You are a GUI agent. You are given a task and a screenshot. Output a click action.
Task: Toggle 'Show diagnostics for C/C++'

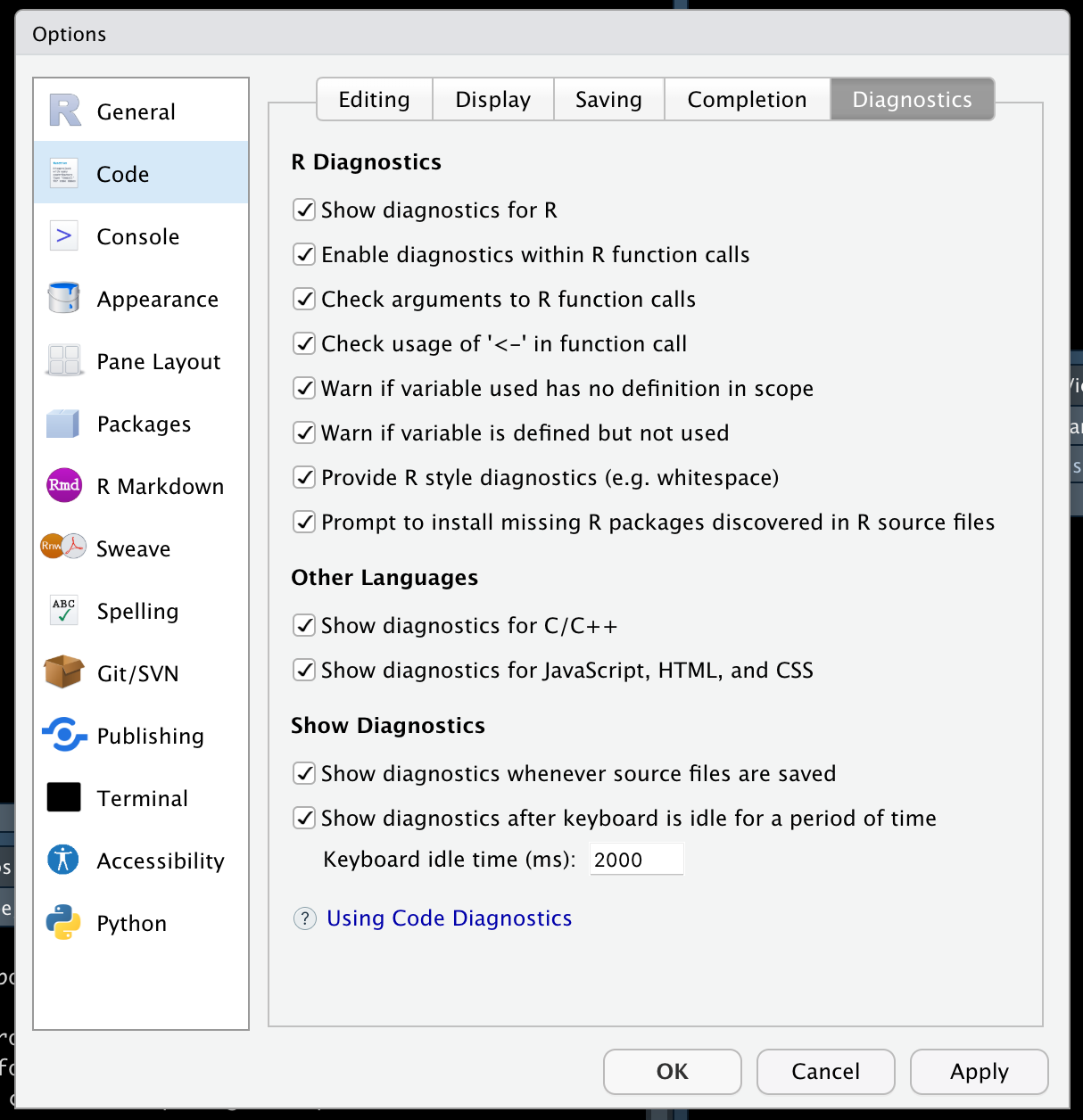pos(304,625)
